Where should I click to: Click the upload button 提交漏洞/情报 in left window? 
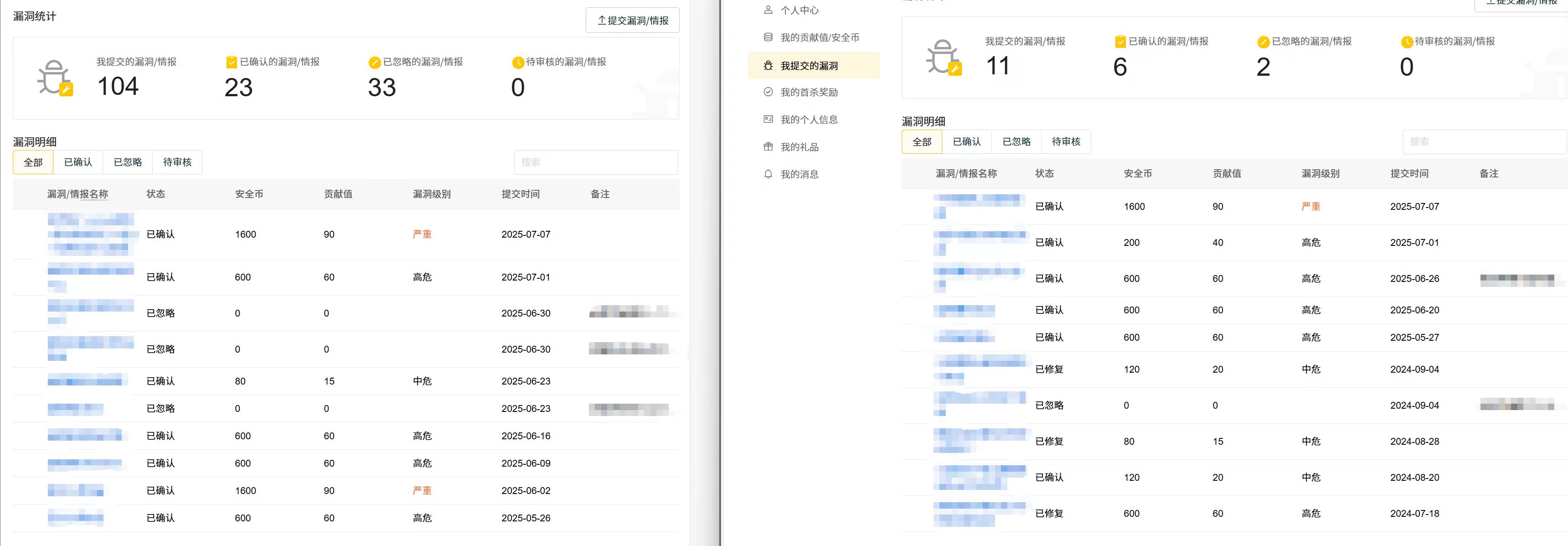coord(632,20)
